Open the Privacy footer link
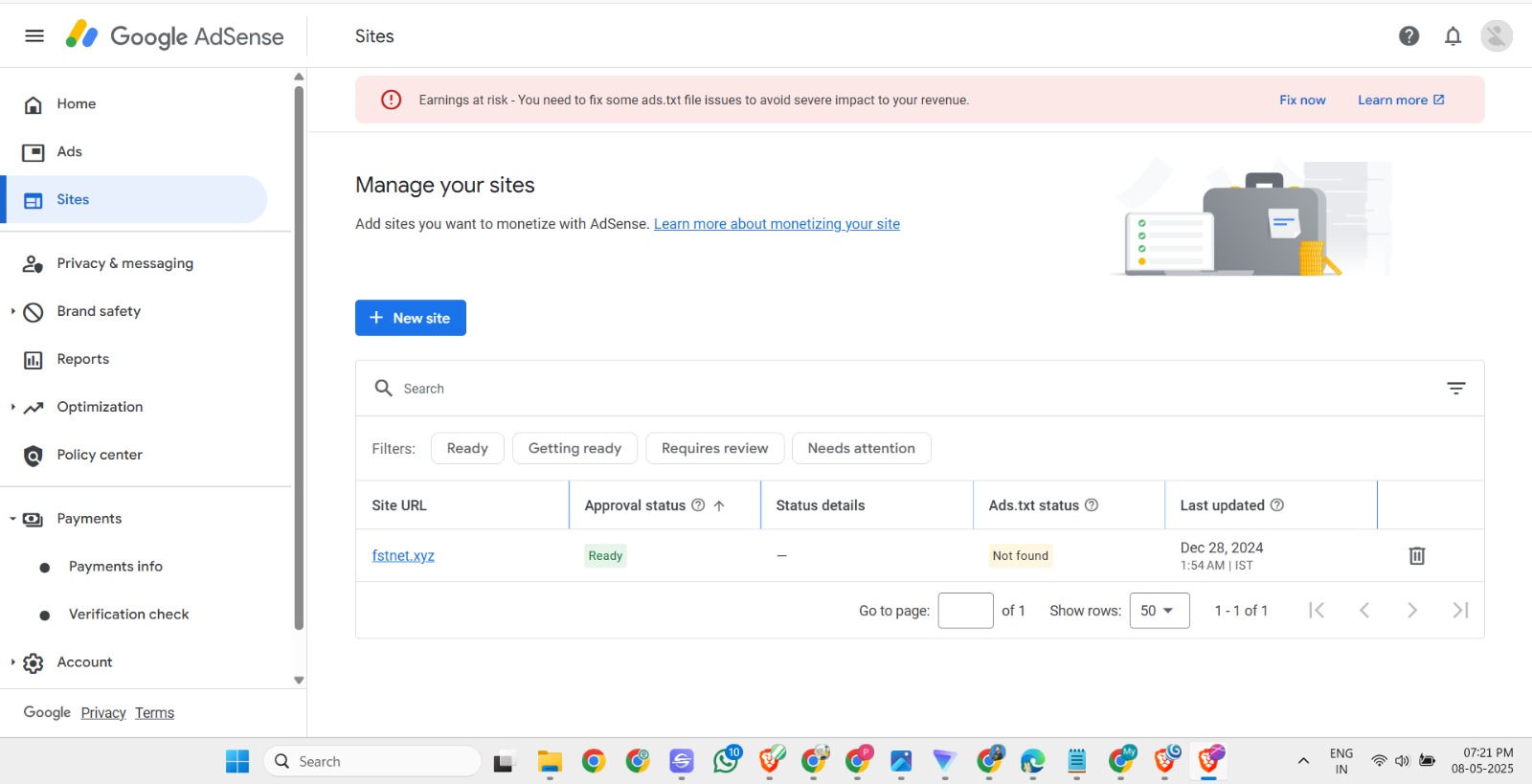The image size is (1532, 784). pos(103,713)
